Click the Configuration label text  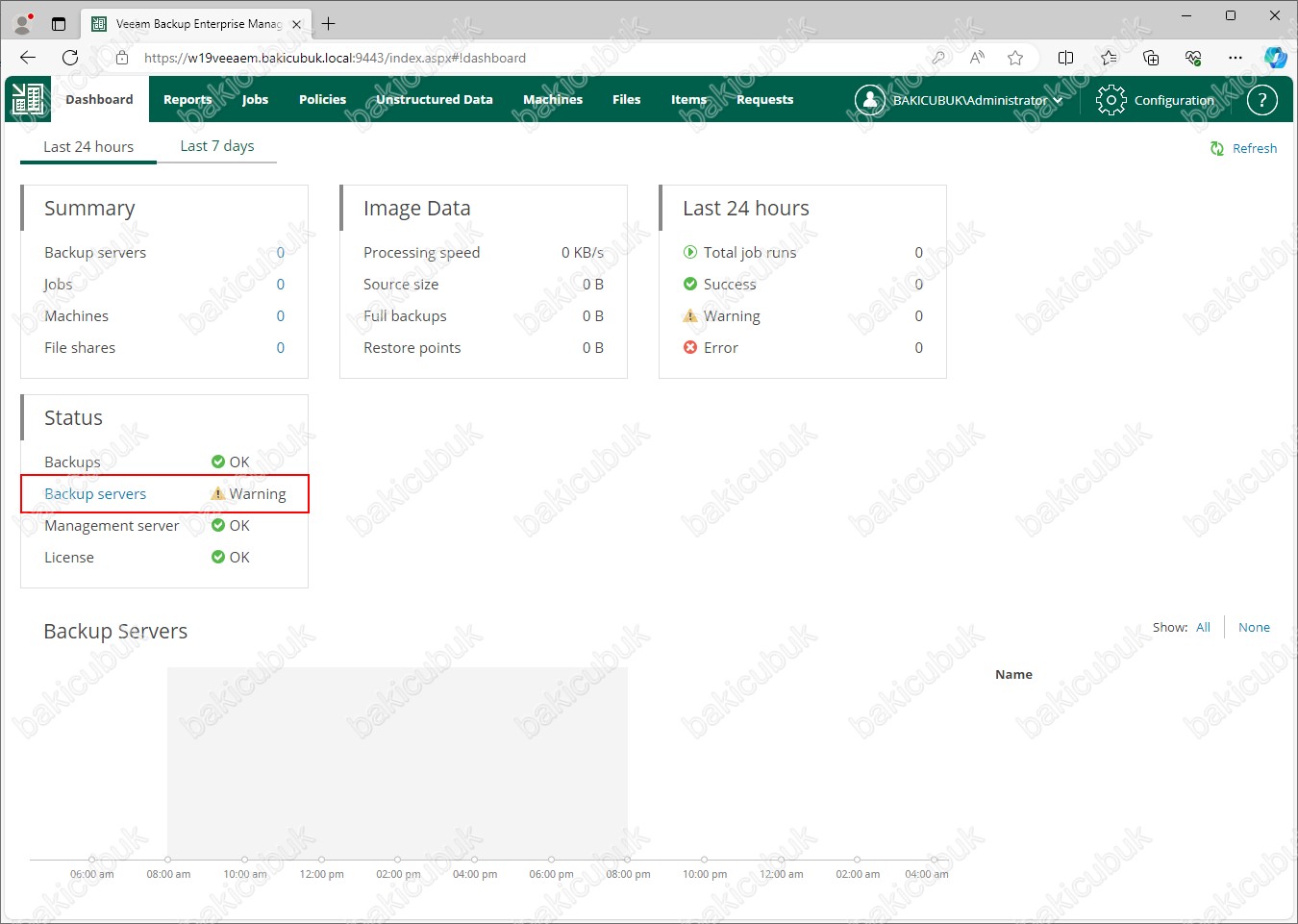click(1174, 100)
